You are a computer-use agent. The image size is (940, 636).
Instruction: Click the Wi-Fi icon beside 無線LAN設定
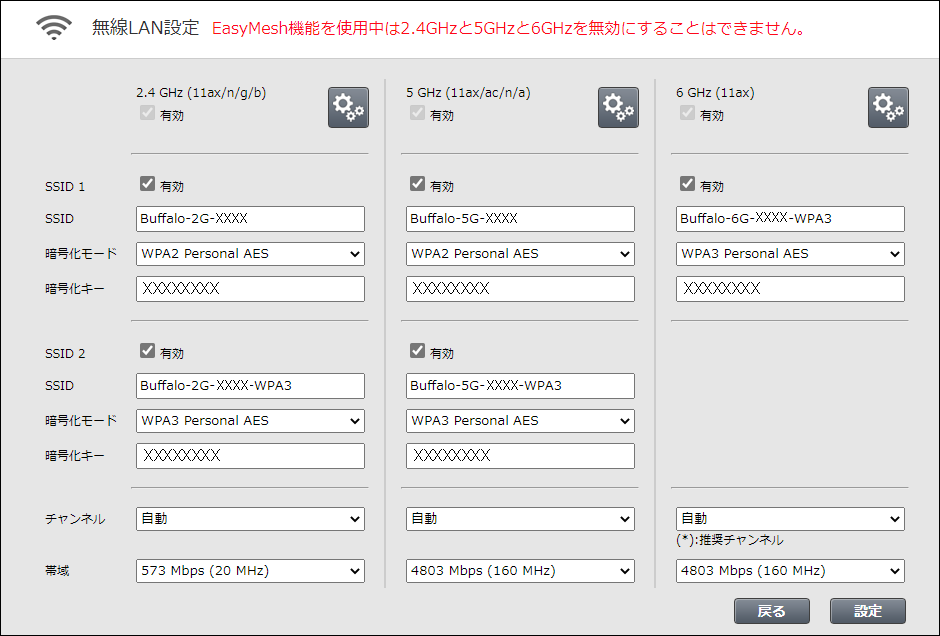coord(54,28)
